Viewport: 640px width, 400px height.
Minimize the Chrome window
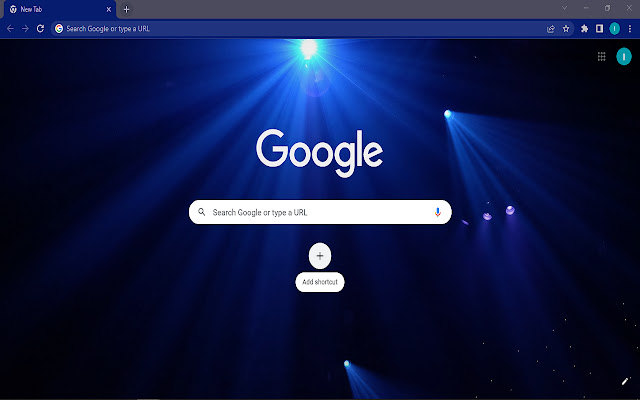pyautogui.click(x=586, y=8)
